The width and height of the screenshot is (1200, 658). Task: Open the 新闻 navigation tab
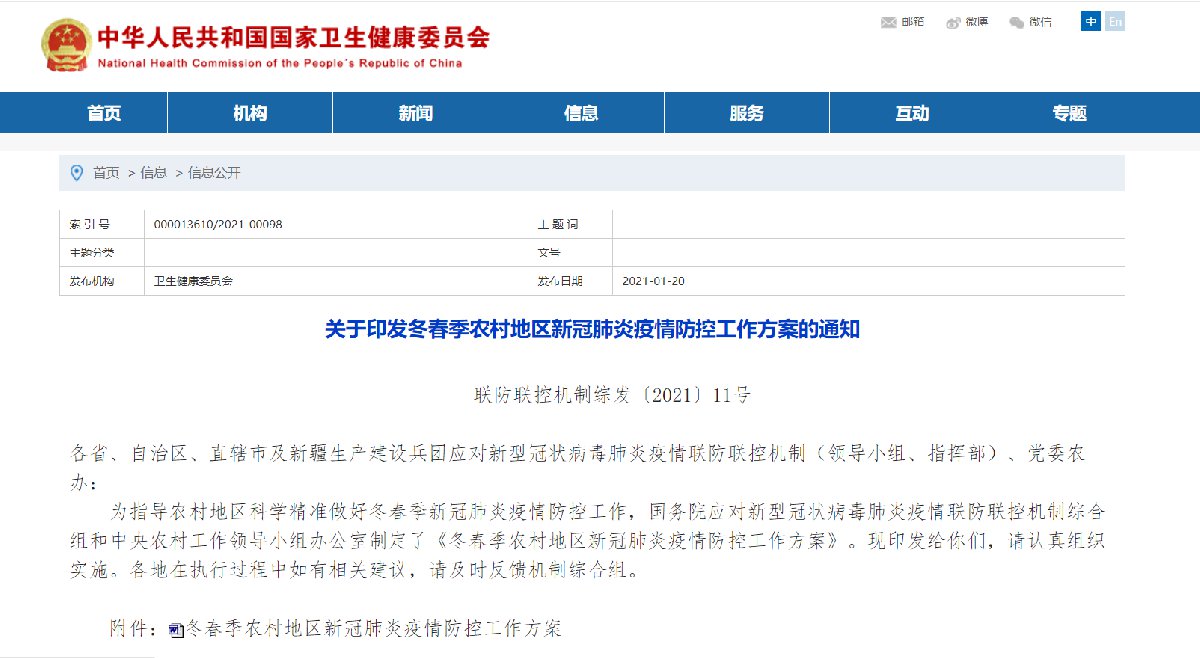[x=416, y=113]
